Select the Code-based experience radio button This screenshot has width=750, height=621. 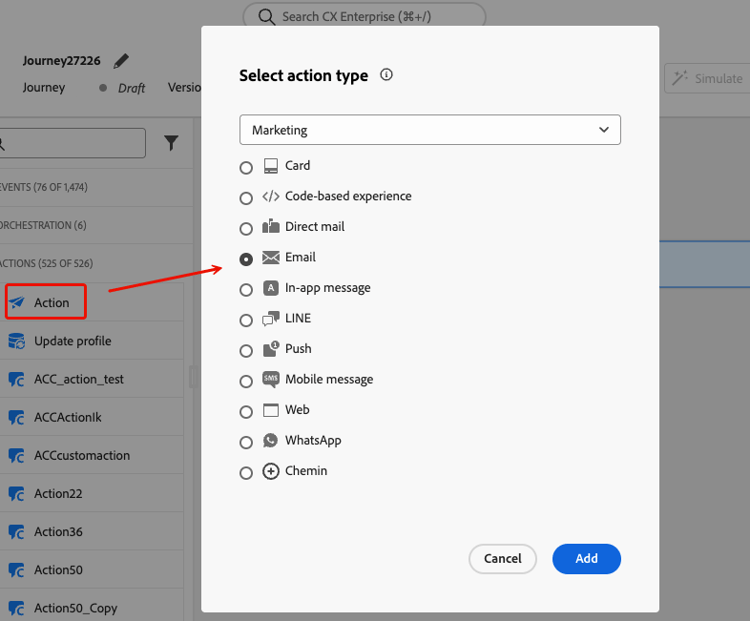tap(246, 198)
